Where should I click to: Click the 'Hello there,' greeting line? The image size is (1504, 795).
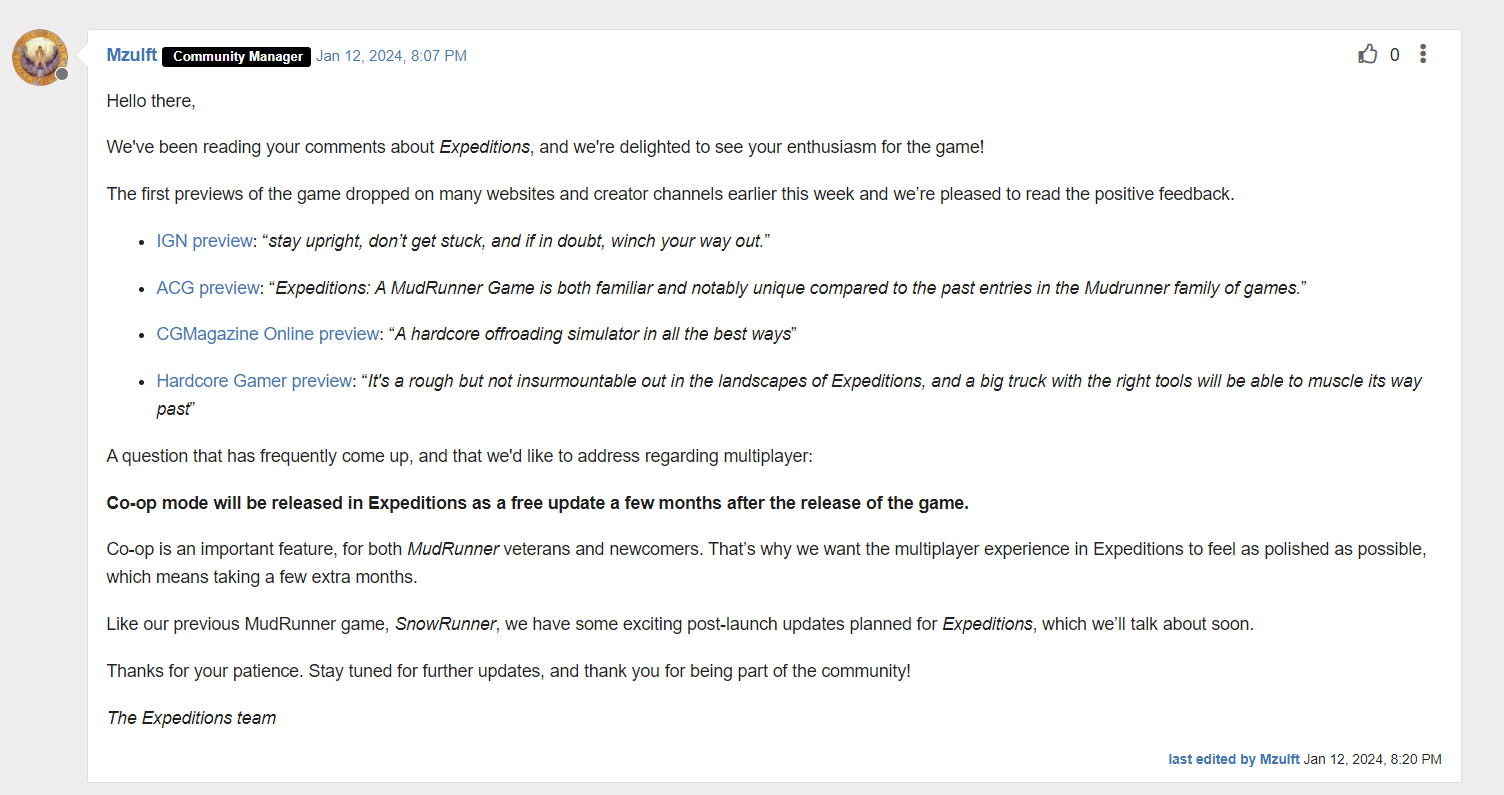pos(151,100)
